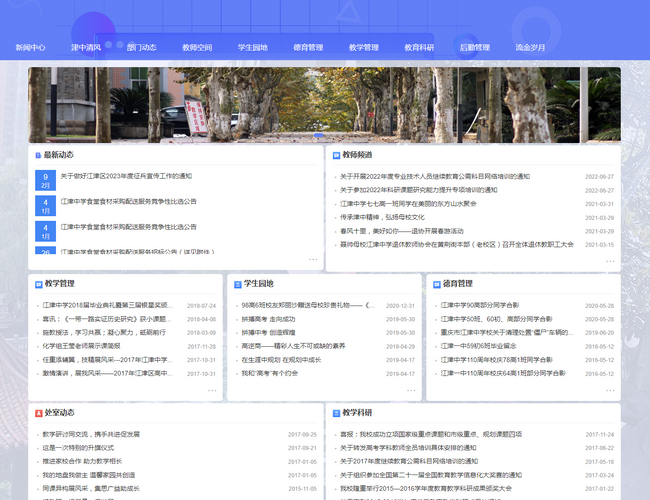650x500 pixels.
Task: Open 江津中学七七高一班同学 gathering article
Action: click(408, 204)
